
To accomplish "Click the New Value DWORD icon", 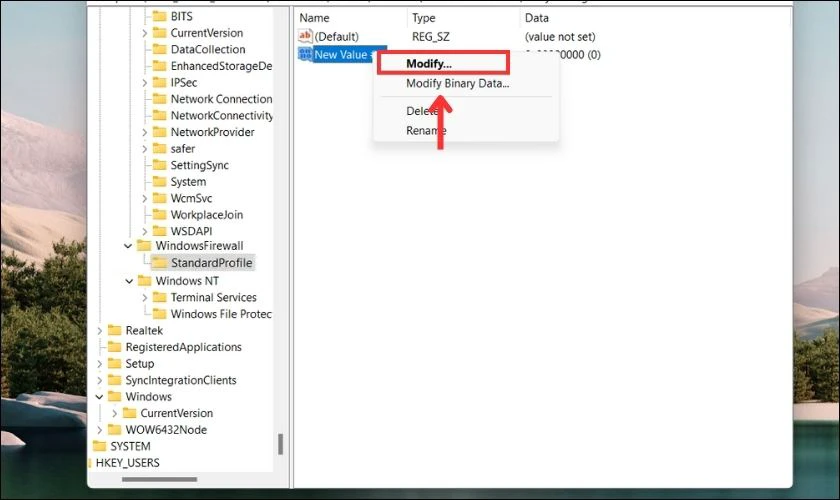I will pos(305,54).
